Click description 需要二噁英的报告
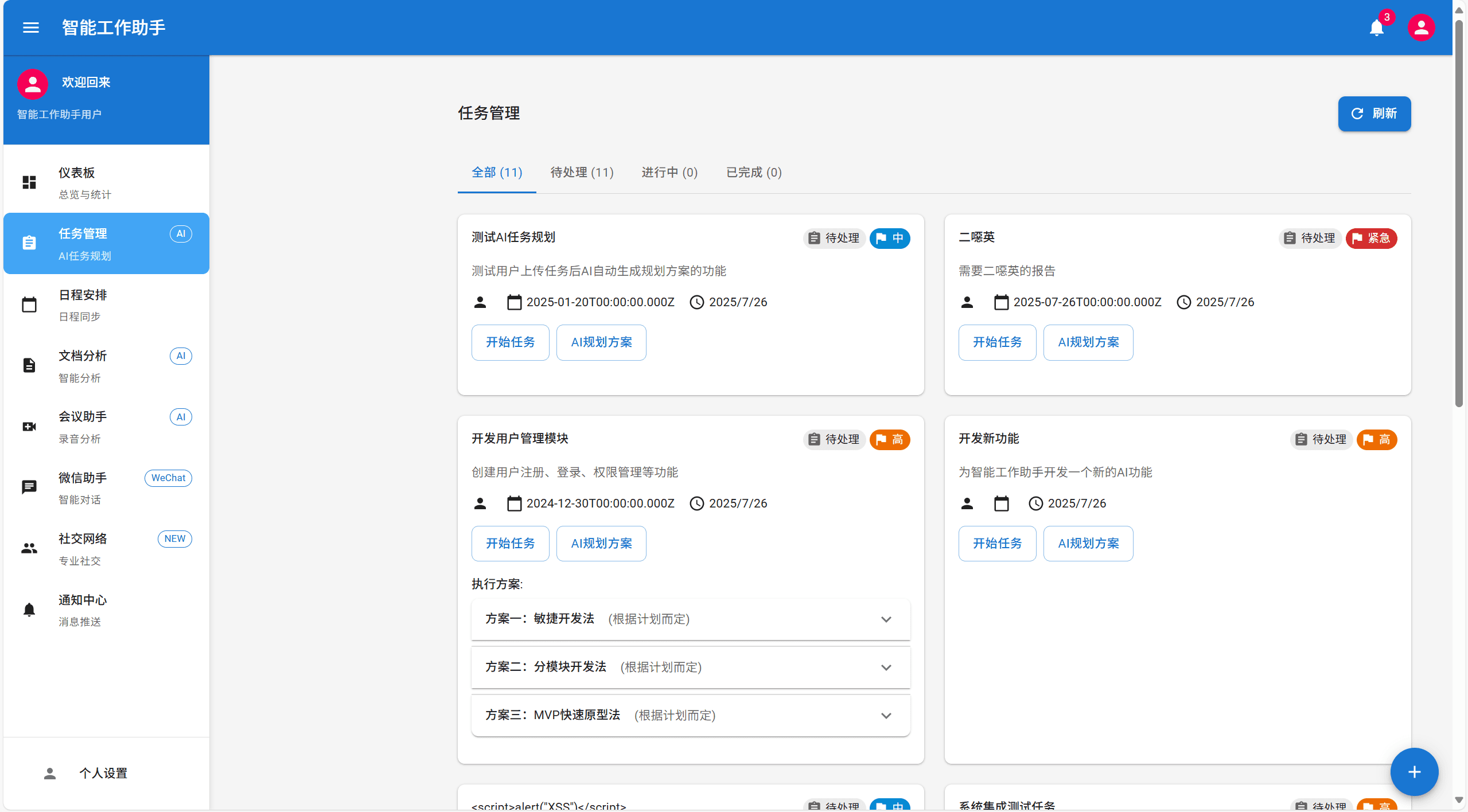Viewport: 1468px width, 812px height. point(1007,271)
